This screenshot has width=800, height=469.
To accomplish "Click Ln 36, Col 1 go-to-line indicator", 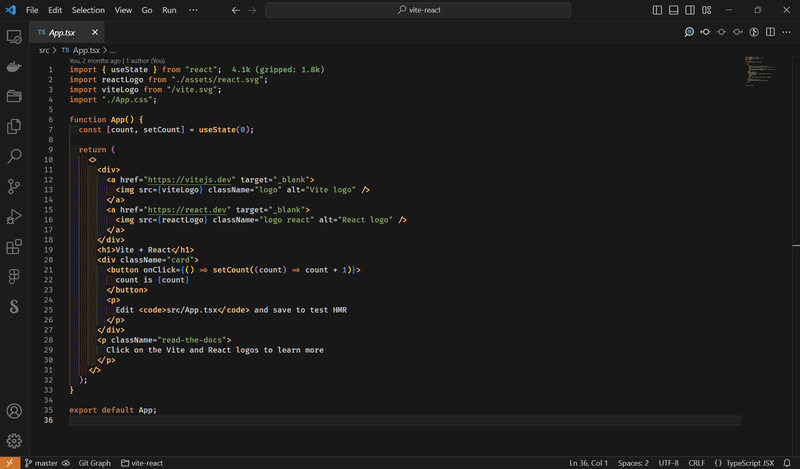I will (x=588, y=463).
